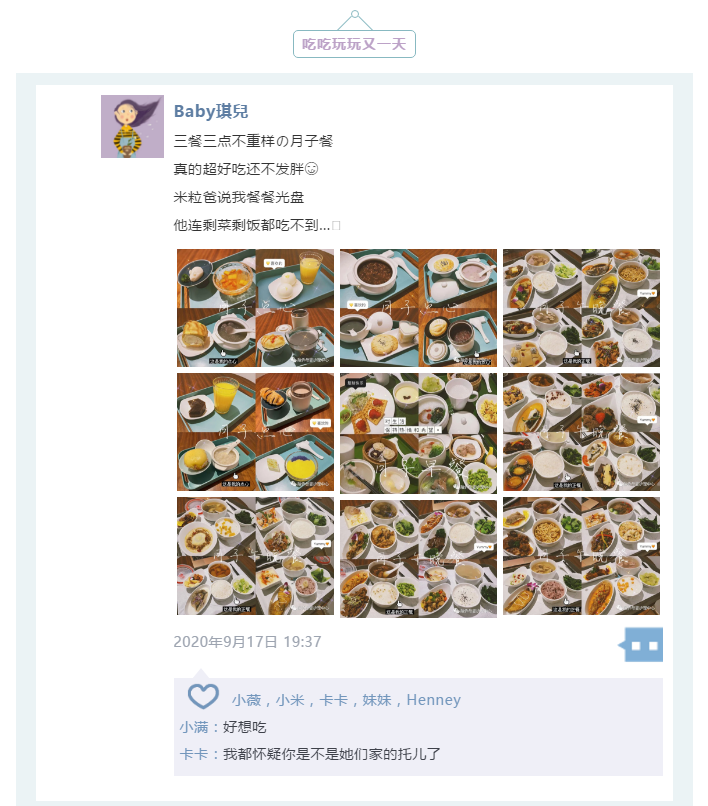Screen dimensions: 708x806
Task: Click the post timestamp 2020年9月17日 19:37
Action: (x=247, y=642)
